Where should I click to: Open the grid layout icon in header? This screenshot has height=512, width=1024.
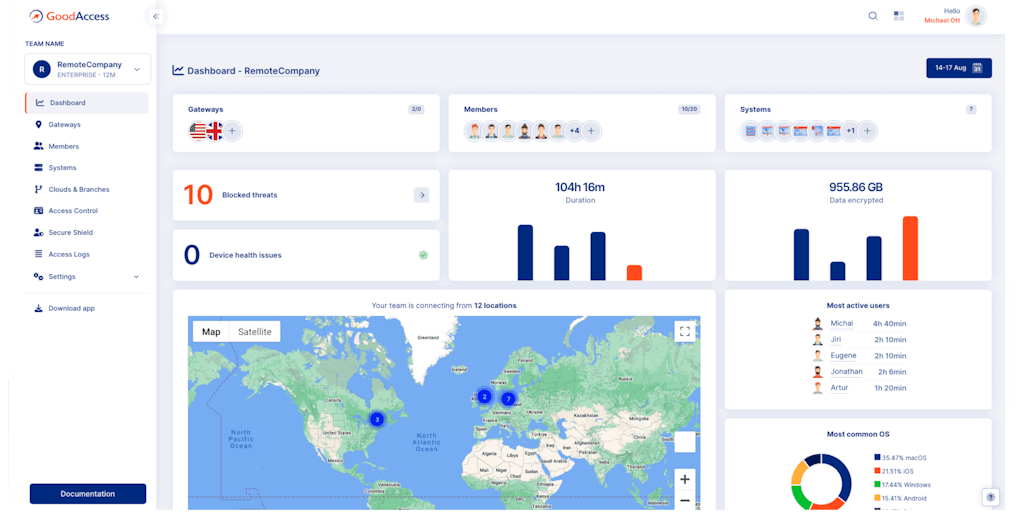(899, 16)
